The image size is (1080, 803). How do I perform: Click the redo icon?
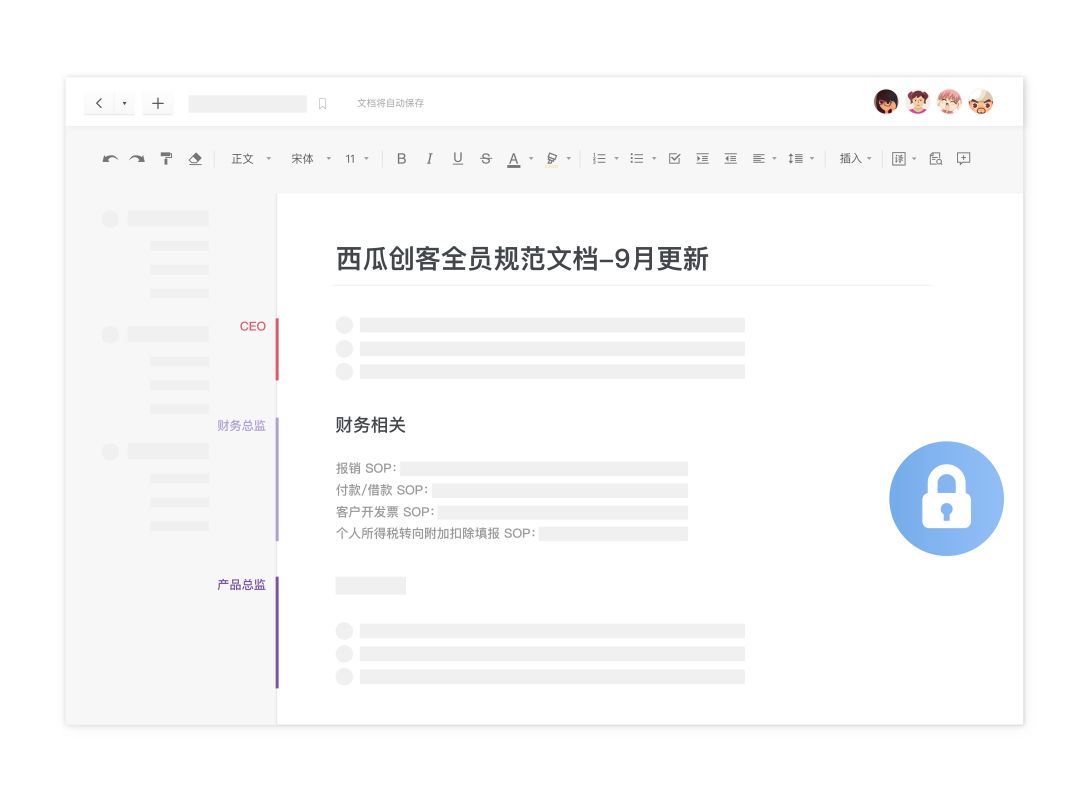click(137, 159)
